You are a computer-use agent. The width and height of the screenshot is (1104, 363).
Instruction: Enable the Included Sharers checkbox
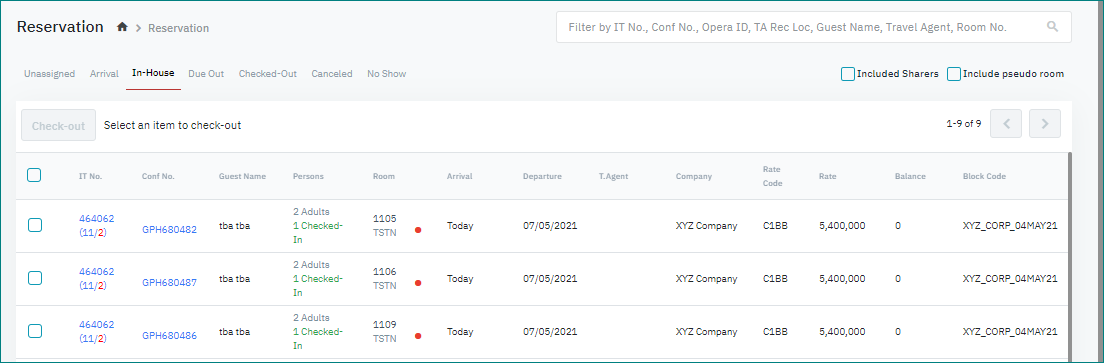[848, 74]
